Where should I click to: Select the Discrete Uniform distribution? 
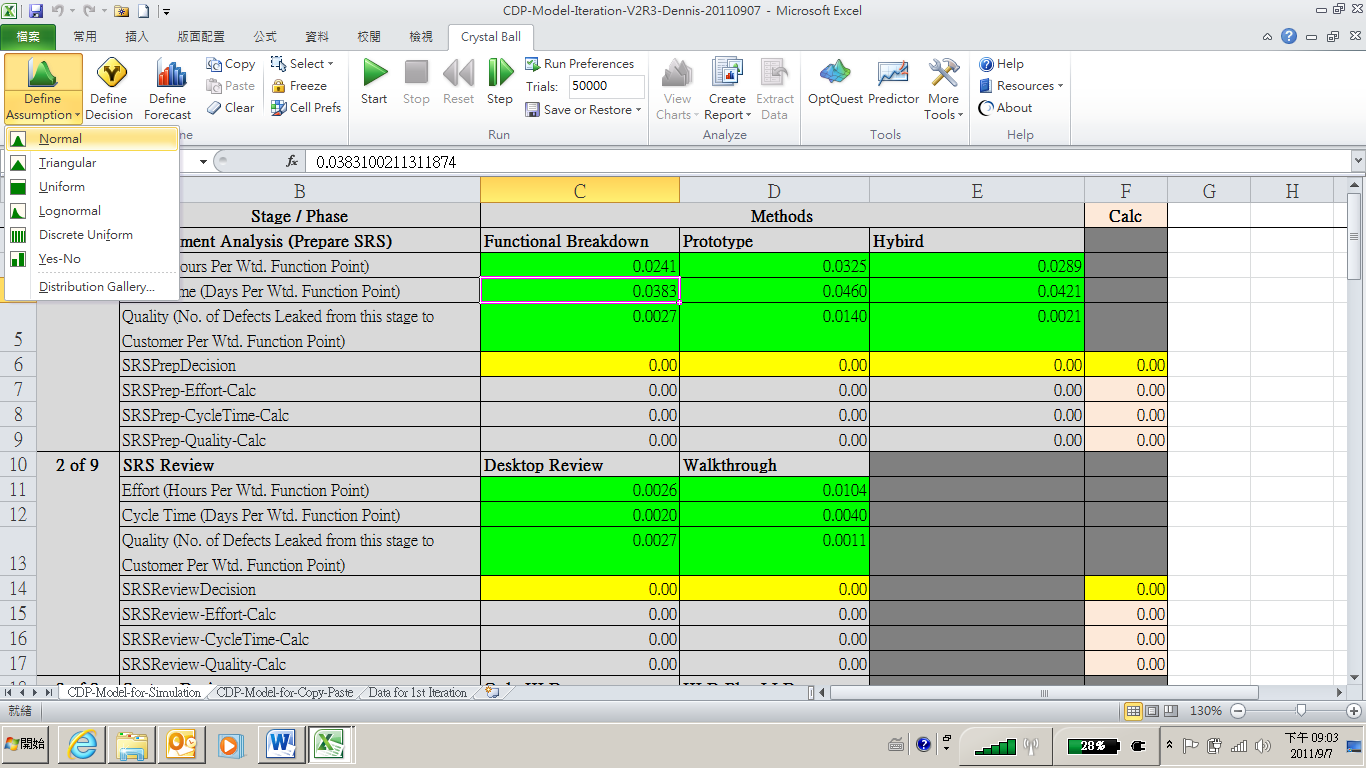coord(92,235)
